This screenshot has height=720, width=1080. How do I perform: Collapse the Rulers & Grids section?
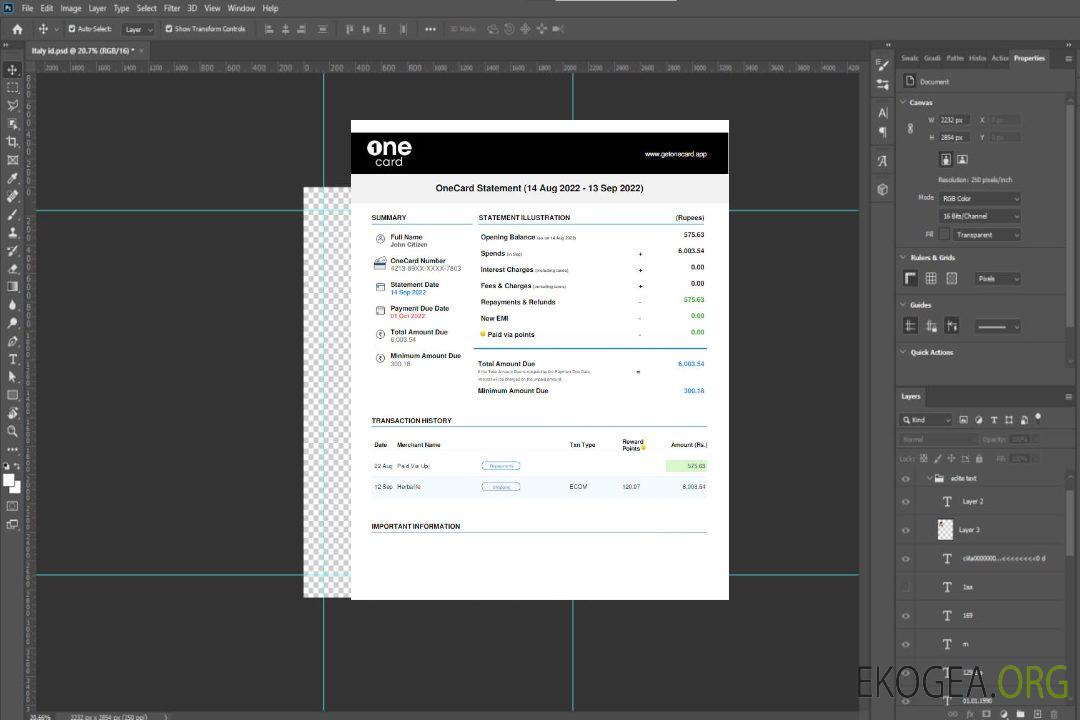click(903, 257)
